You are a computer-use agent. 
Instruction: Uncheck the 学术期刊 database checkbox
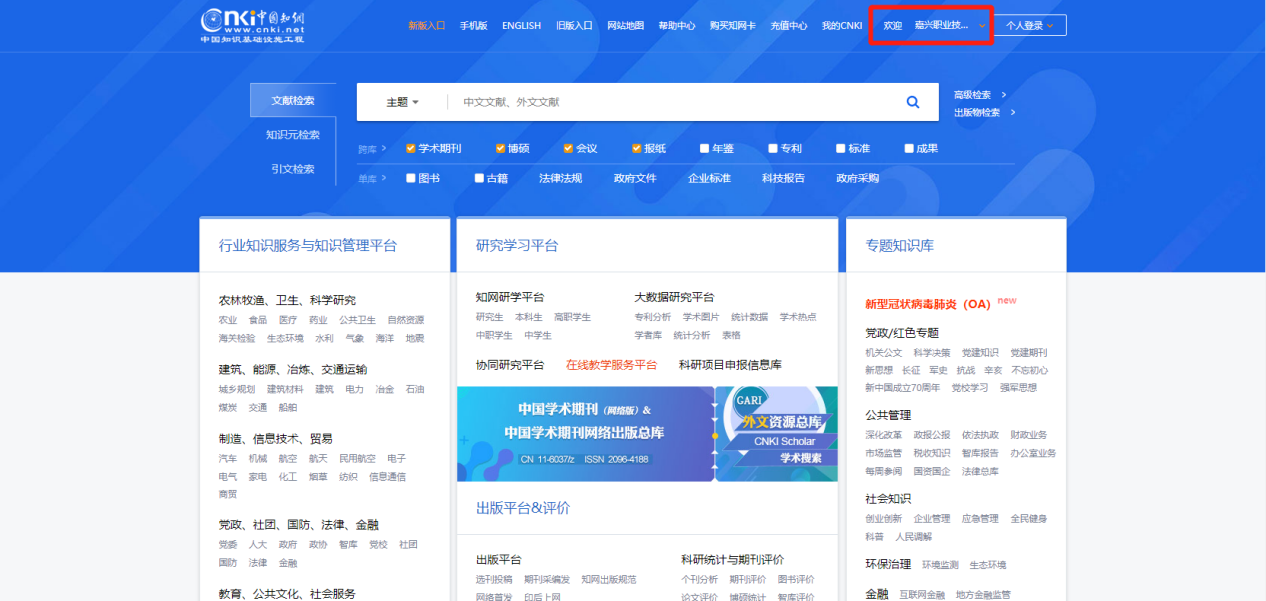click(x=409, y=147)
